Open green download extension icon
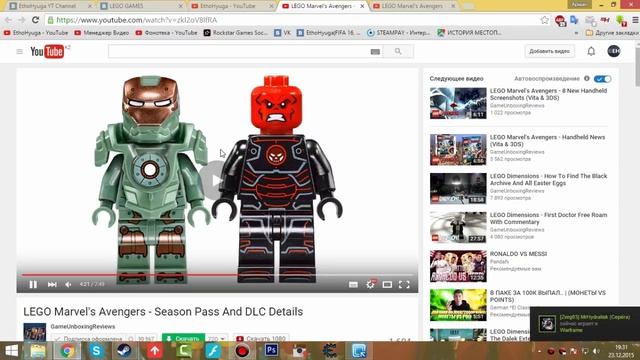This screenshot has height=360, width=640. tap(621, 20)
